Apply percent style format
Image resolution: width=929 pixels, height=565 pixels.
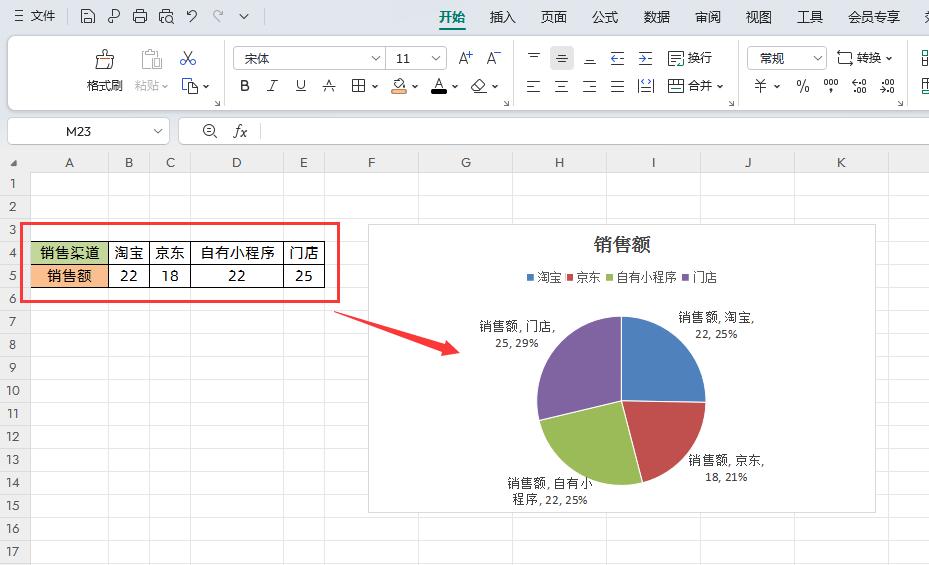803,86
